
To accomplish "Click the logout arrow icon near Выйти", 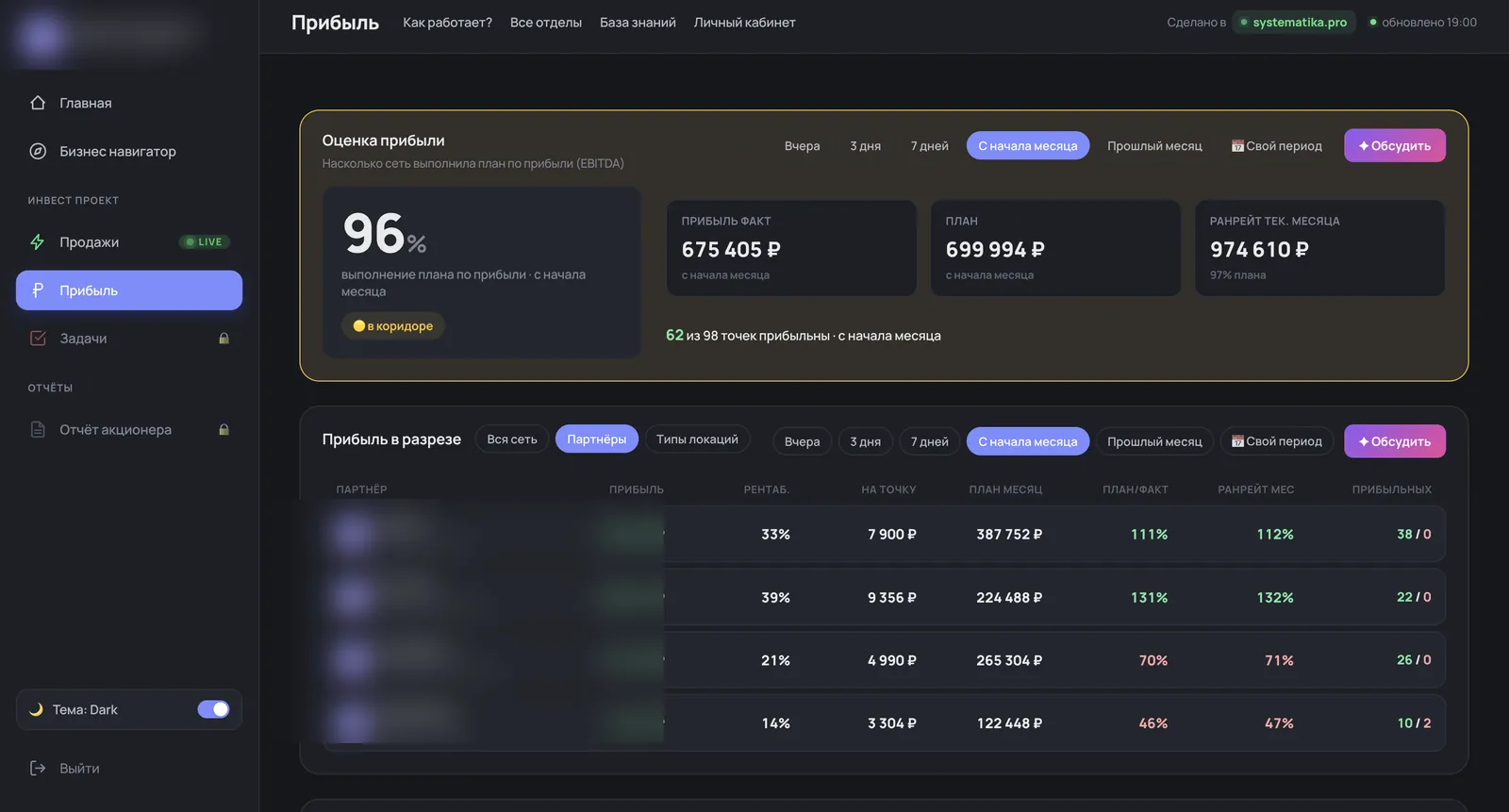I will point(38,768).
